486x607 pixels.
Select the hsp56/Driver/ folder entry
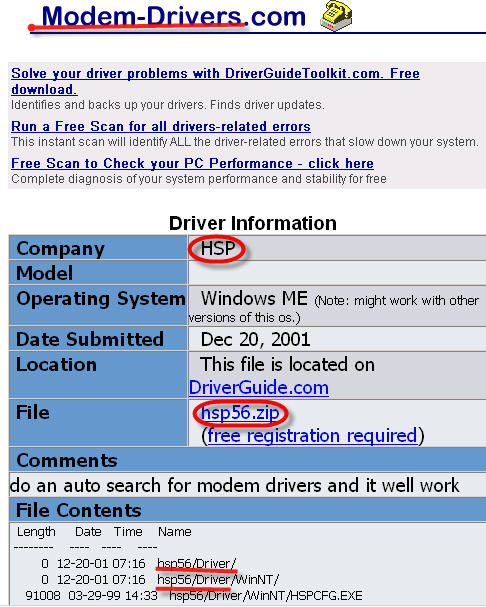click(x=196, y=564)
